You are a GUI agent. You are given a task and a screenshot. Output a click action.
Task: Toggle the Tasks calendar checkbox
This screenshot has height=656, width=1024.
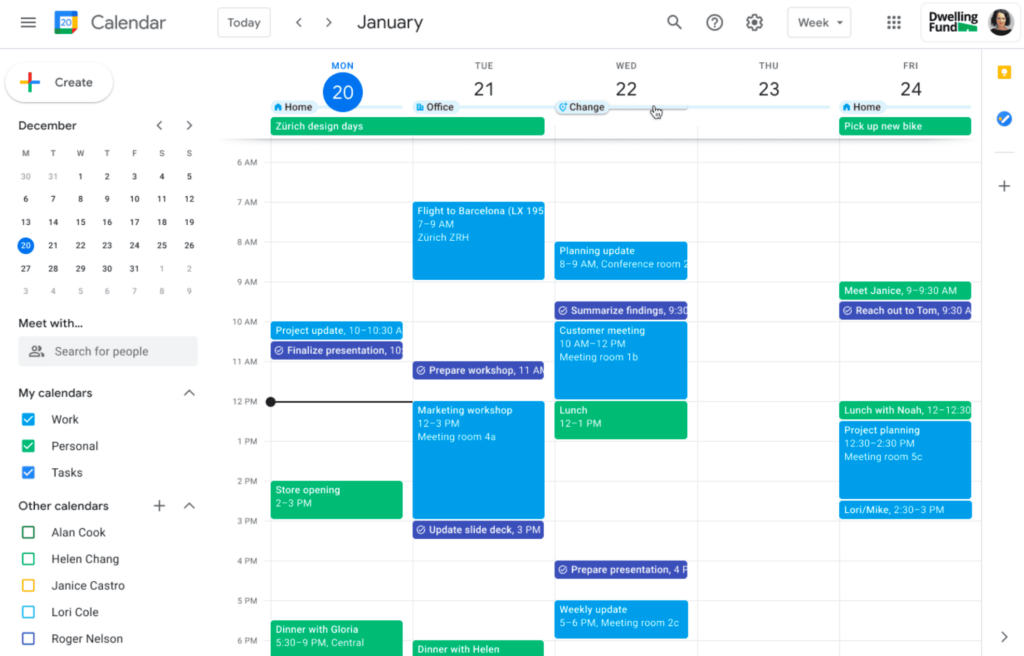(28, 472)
